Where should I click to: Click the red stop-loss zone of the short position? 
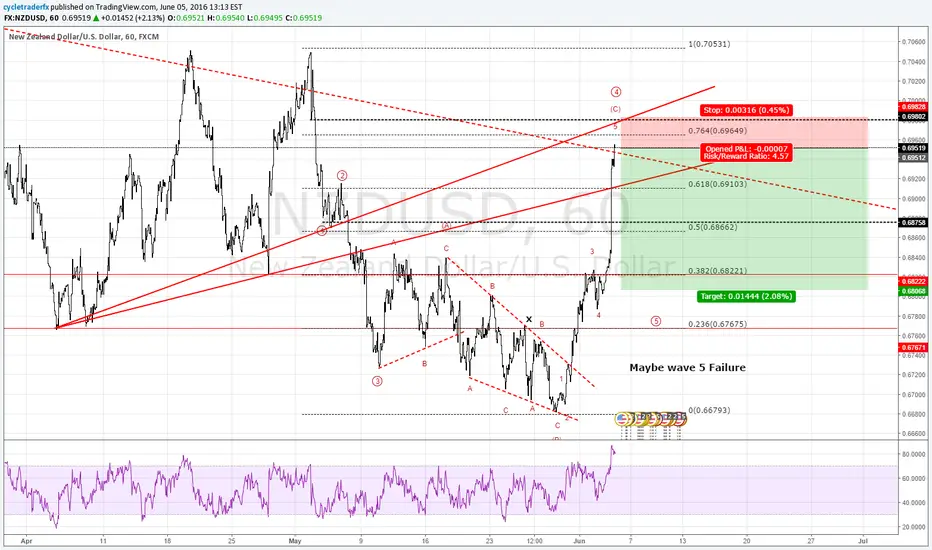pyautogui.click(x=744, y=133)
